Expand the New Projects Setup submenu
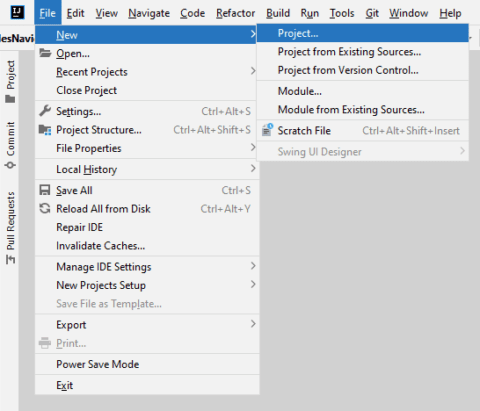480x411 pixels. pyautogui.click(x=147, y=285)
